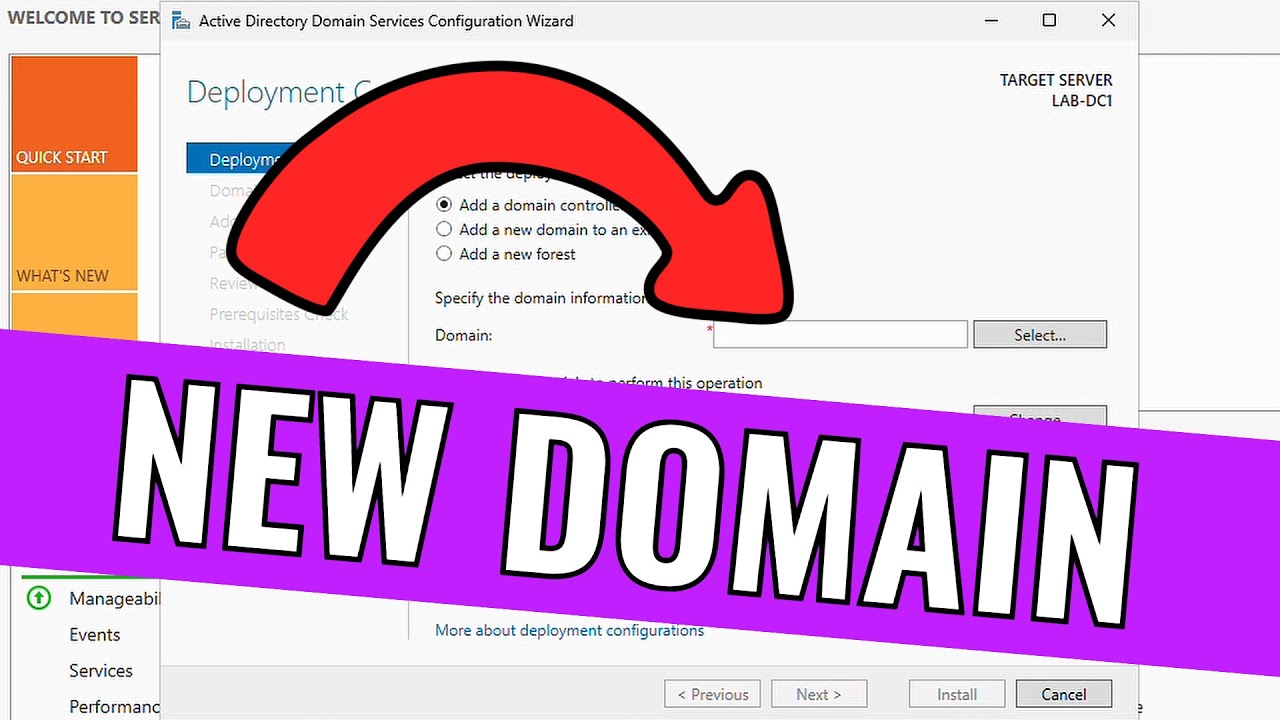Click the green Manageability status icon

38,598
